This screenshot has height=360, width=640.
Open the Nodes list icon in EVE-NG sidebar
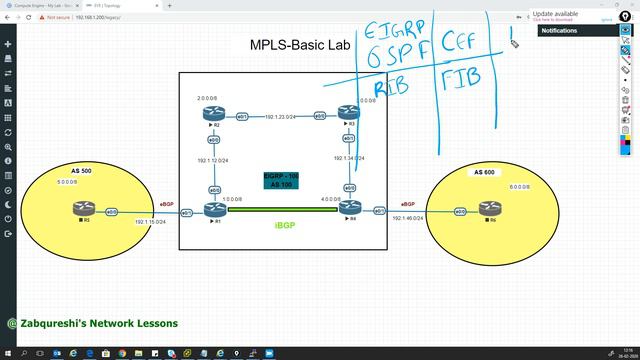(8, 58)
